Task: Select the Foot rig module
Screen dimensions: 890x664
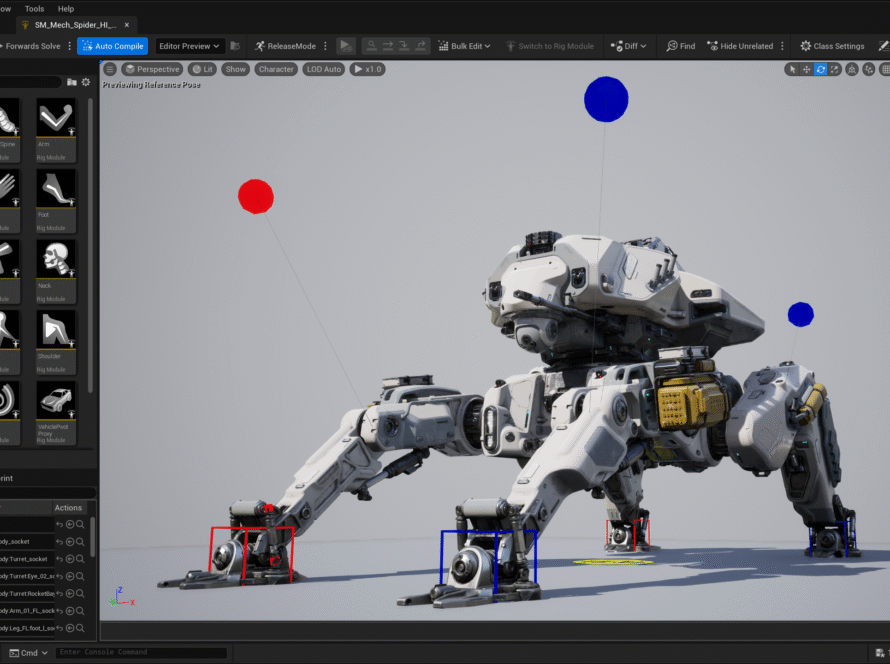Action: [x=56, y=188]
